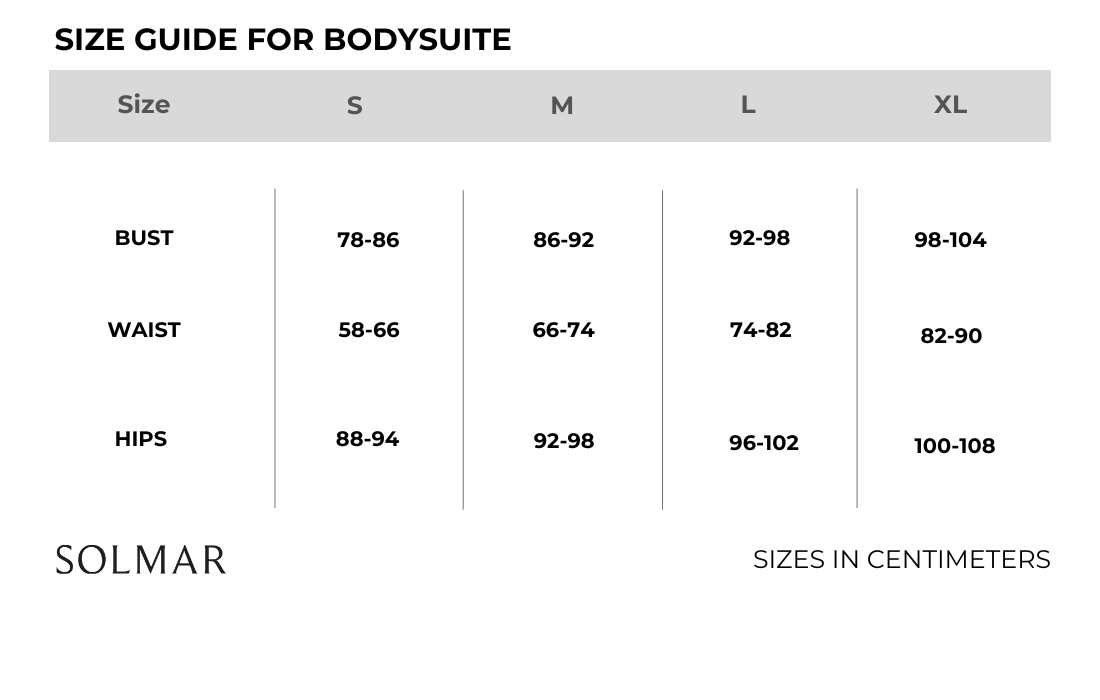Click the 100-108 hips value for XL
The width and height of the screenshot is (1100, 700).
955,446
